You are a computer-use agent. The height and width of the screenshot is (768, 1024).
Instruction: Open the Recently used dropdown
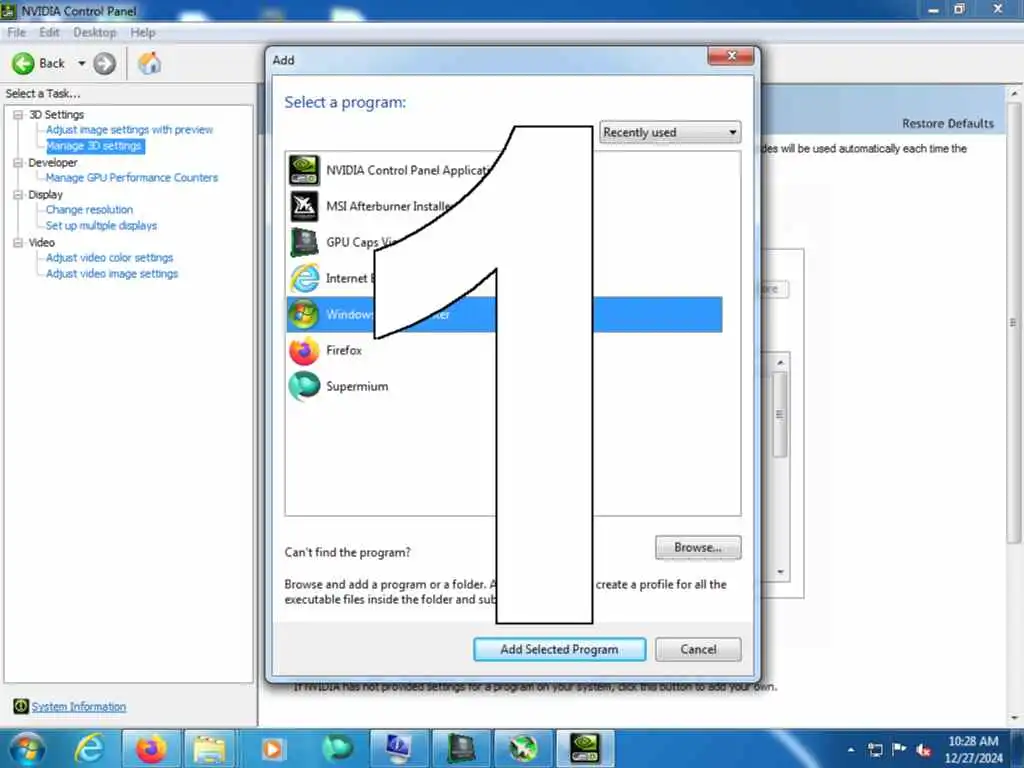670,133
